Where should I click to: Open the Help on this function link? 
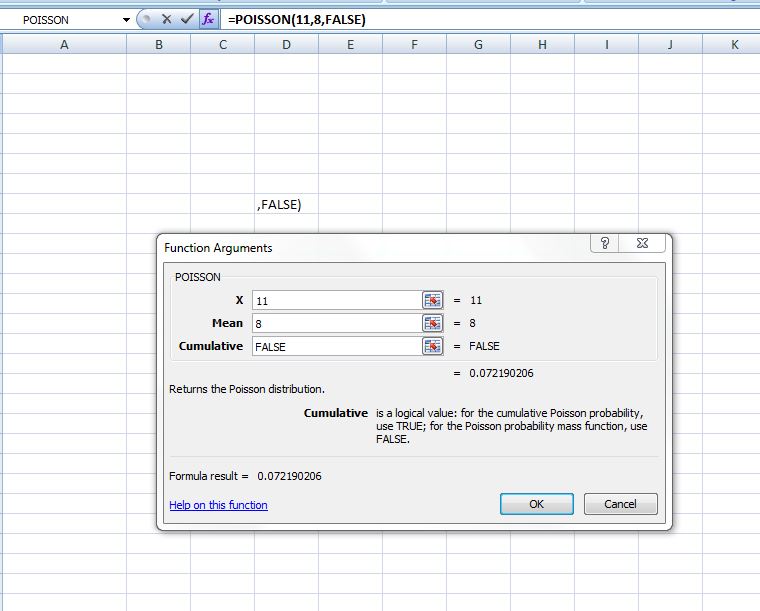[x=218, y=505]
